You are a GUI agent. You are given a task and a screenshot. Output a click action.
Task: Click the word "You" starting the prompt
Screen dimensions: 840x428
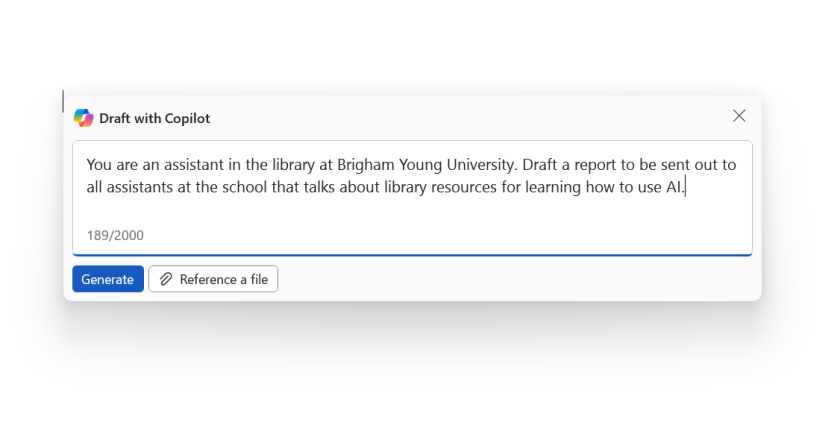(x=99, y=165)
